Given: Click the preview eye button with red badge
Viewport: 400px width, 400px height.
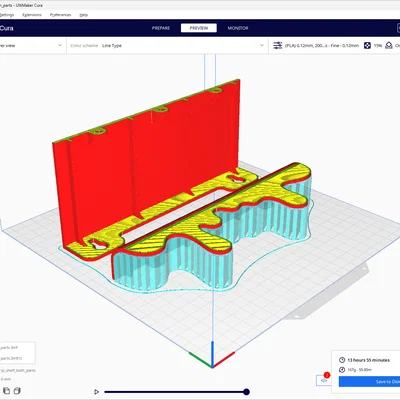Looking at the screenshot, I should [323, 380].
